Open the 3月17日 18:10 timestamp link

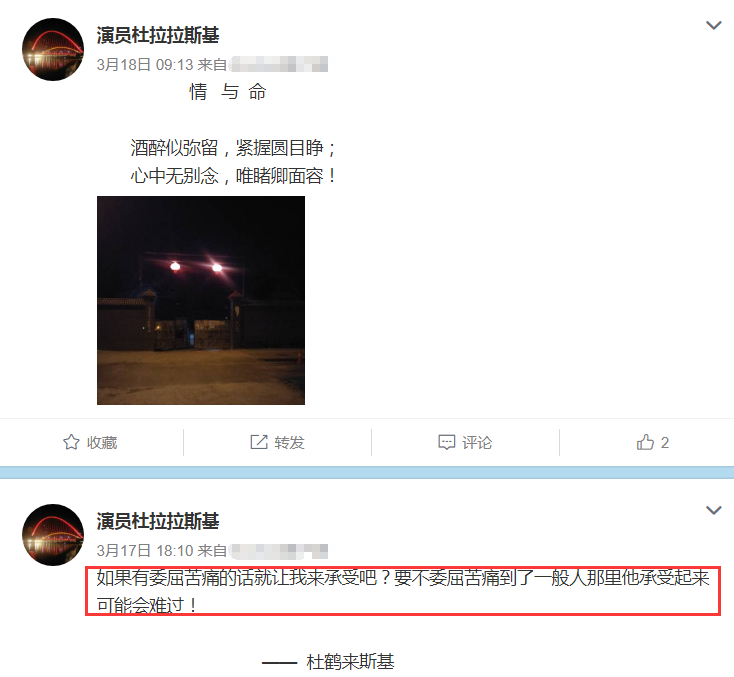pyautogui.click(x=145, y=551)
